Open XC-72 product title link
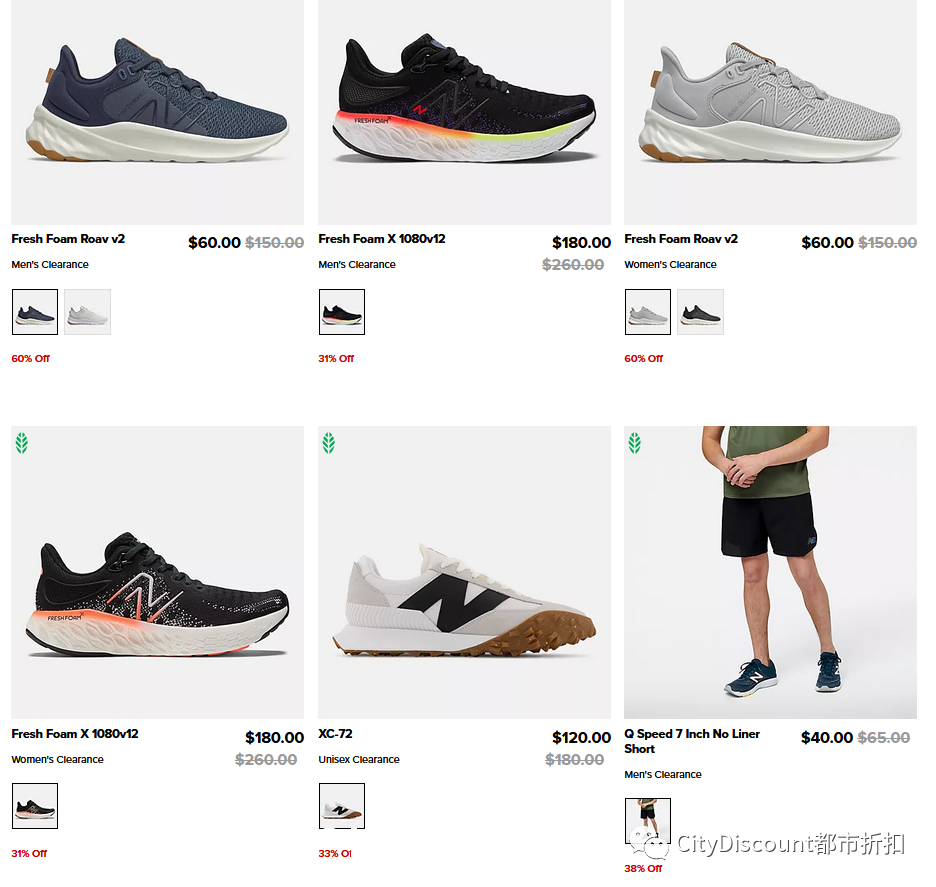This screenshot has height=887, width=936. pos(335,734)
